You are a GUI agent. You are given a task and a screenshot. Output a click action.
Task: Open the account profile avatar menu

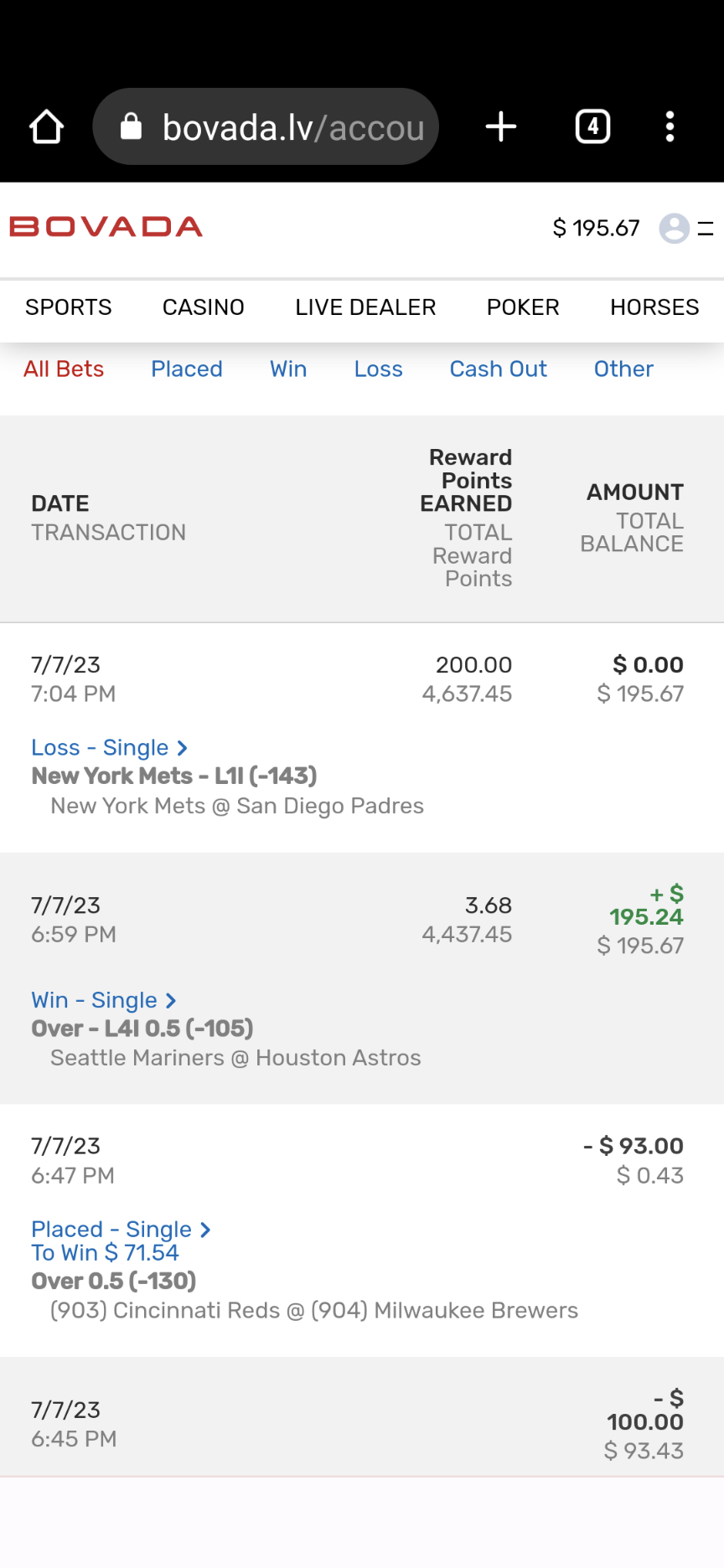click(x=675, y=228)
